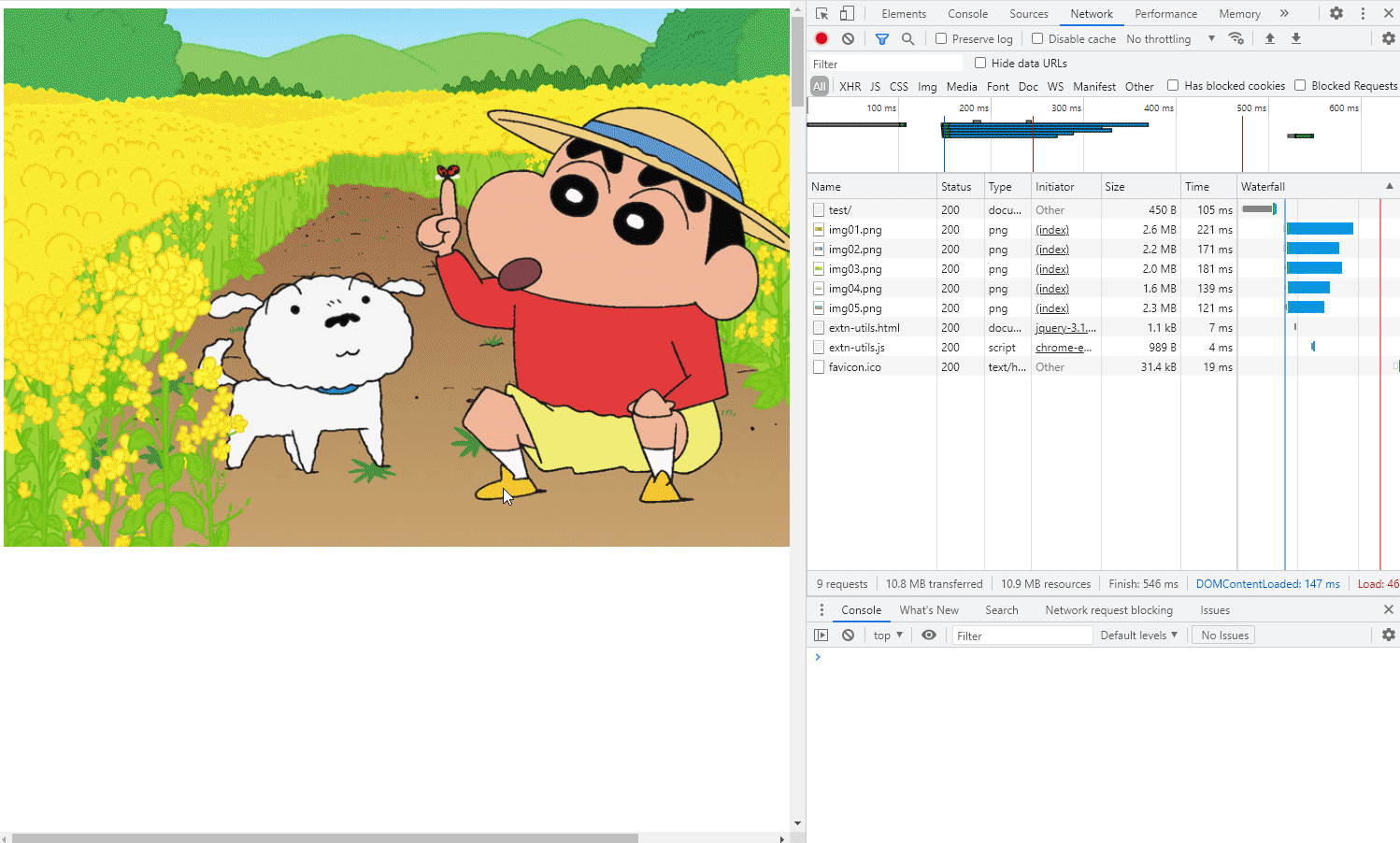Viewport: 1400px width, 843px height.
Task: Open Network request blocking drawer tab
Action: click(1108, 609)
